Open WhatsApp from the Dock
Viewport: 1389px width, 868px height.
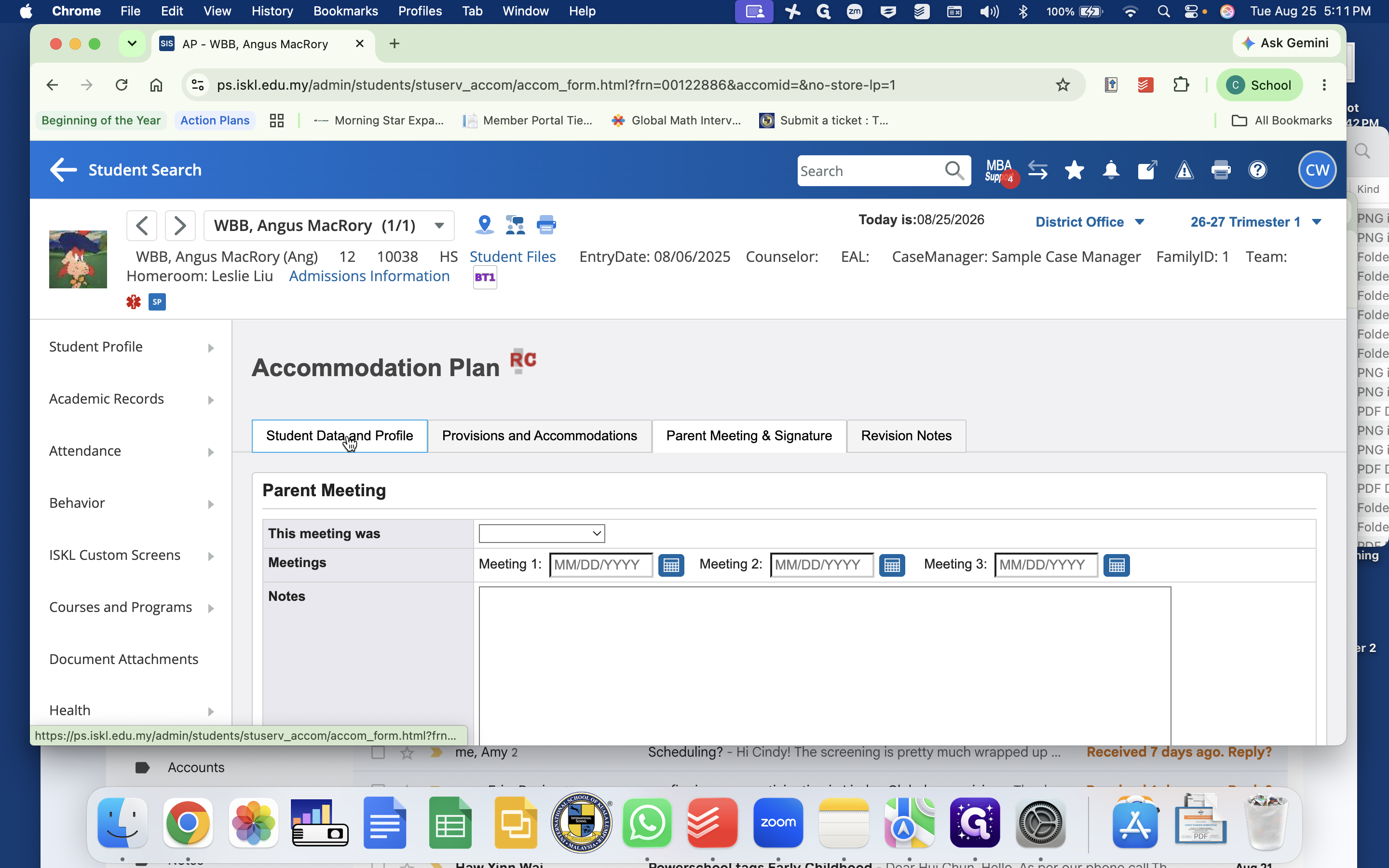(647, 823)
